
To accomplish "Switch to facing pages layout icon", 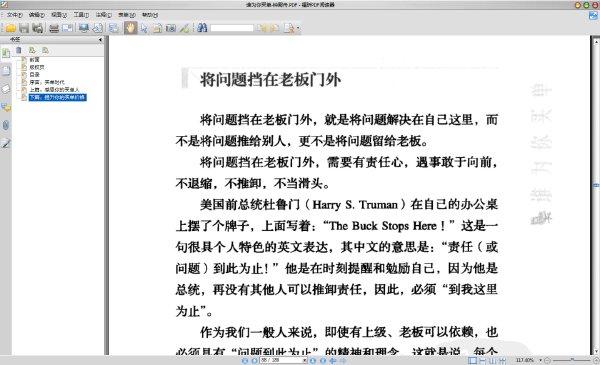I will click(x=492, y=360).
